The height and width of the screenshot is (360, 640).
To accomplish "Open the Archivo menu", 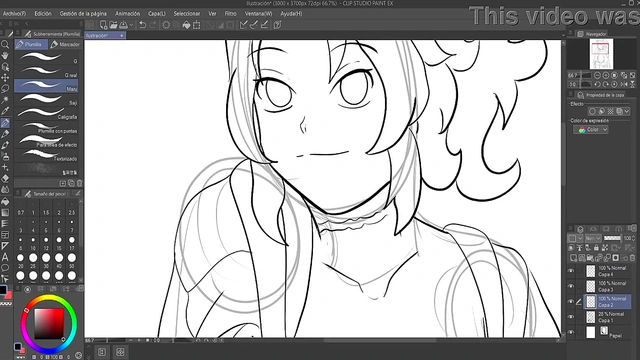I will 14,13.
